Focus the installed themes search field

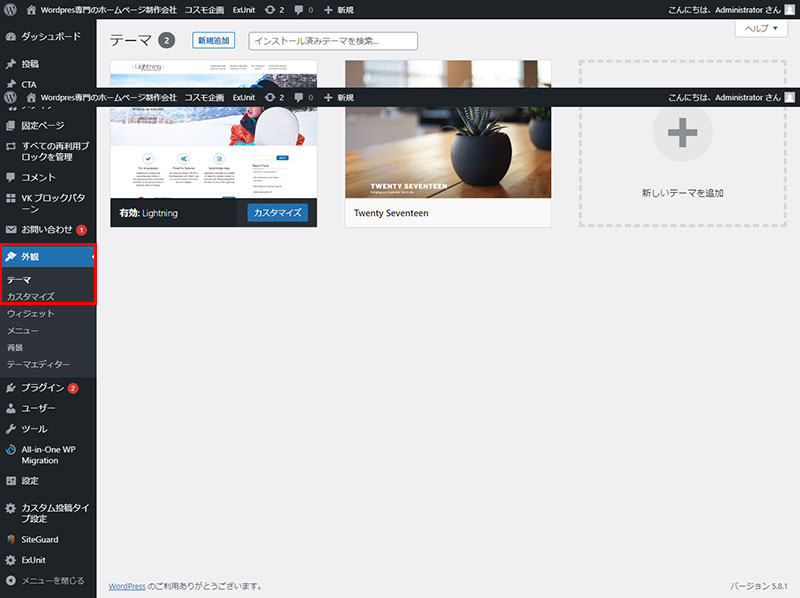click(x=332, y=41)
